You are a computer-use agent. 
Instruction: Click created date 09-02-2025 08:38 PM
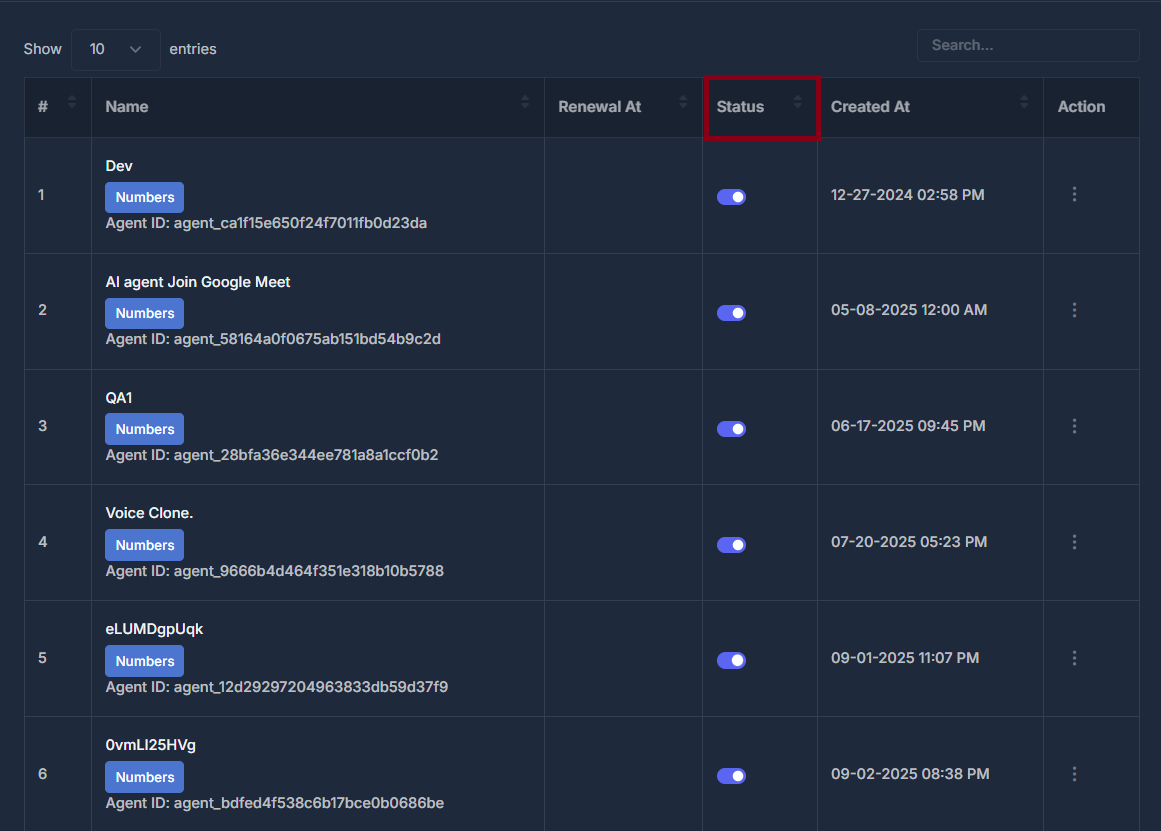910,774
